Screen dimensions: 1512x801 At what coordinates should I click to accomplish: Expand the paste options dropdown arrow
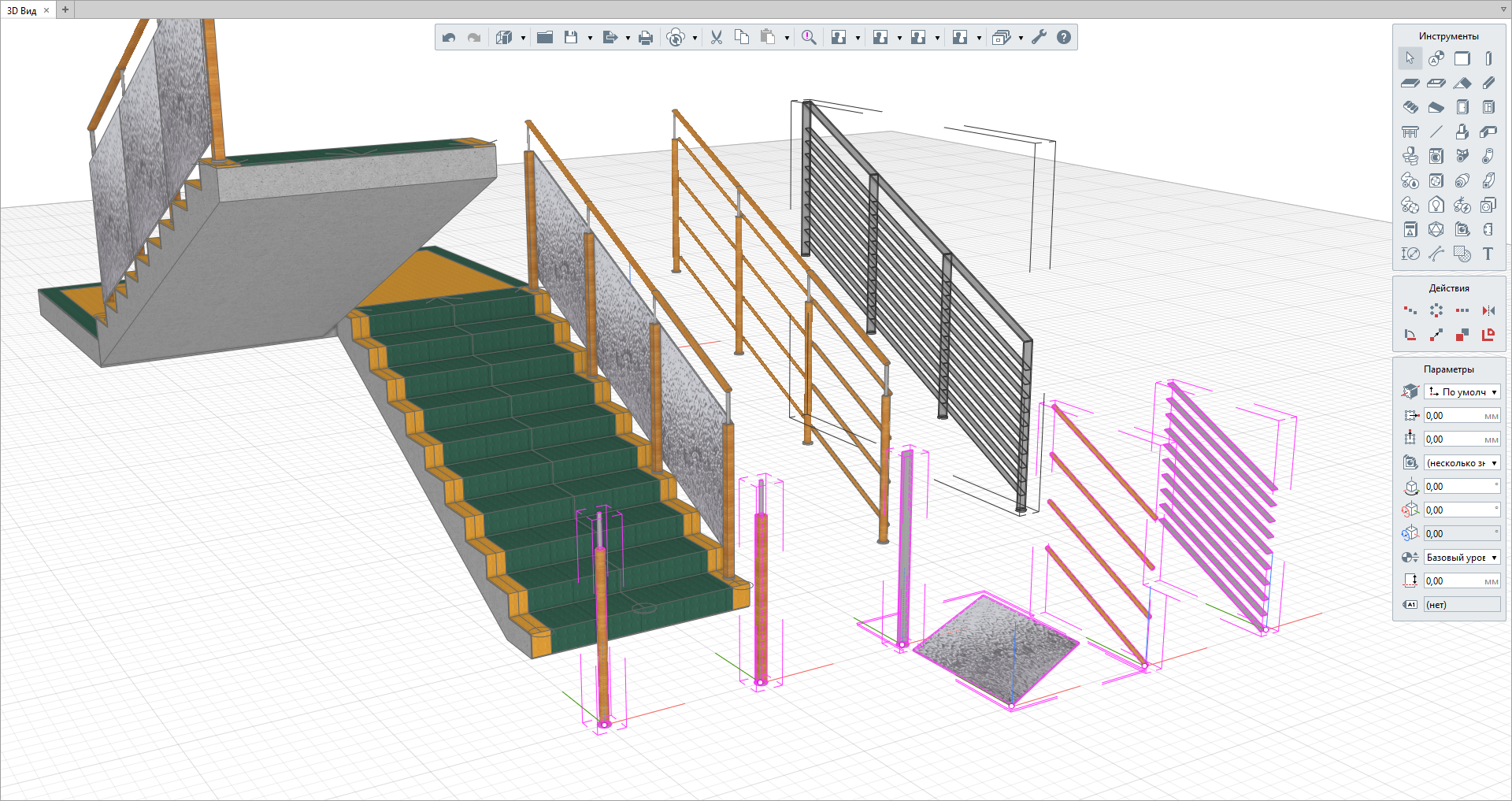tap(787, 38)
